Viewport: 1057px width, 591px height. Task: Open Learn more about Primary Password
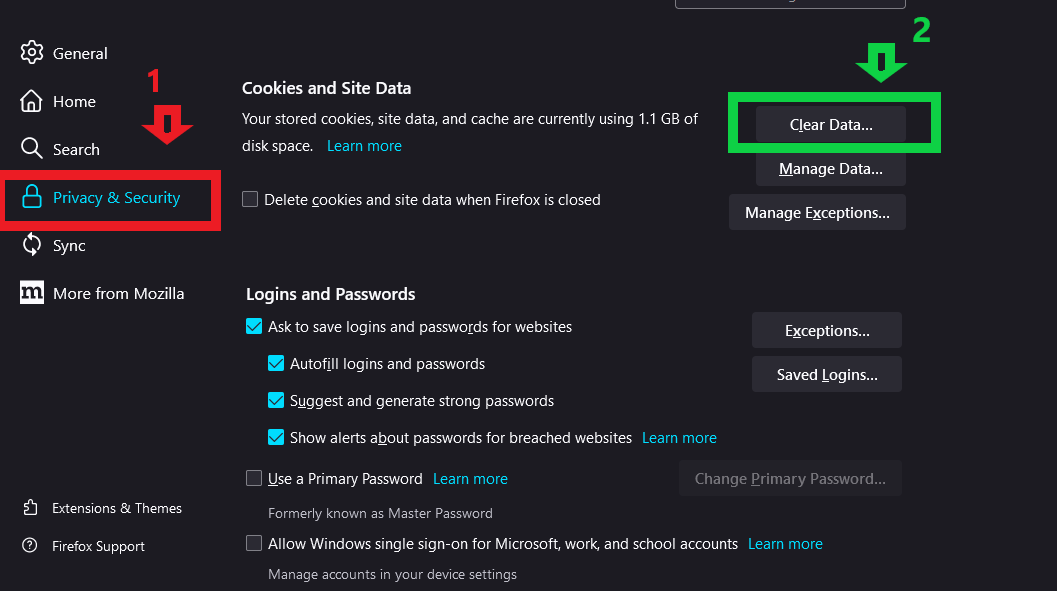470,479
